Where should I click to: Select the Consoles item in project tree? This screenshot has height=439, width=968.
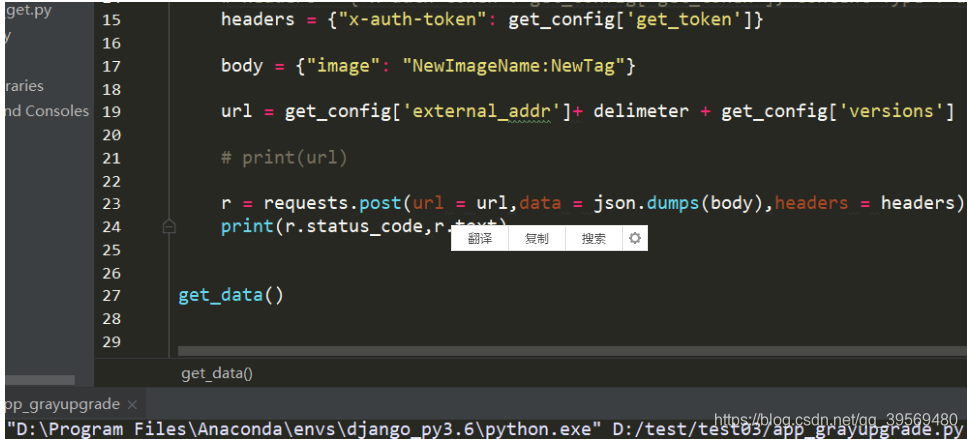[47, 111]
